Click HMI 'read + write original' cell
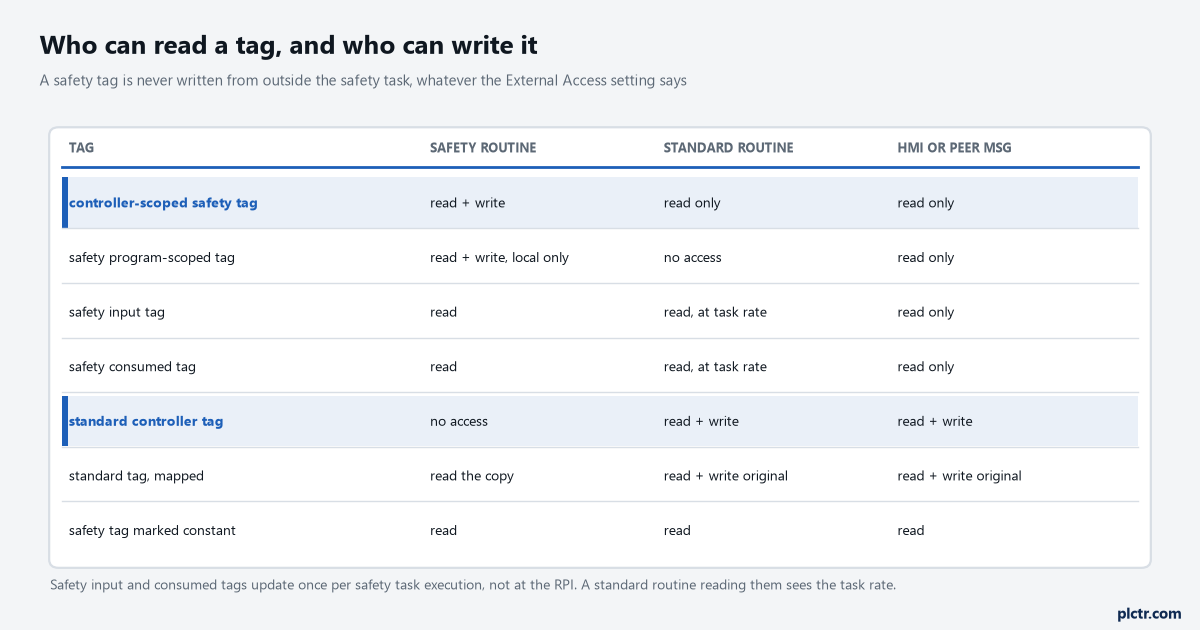This screenshot has height=630, width=1200. (x=960, y=476)
